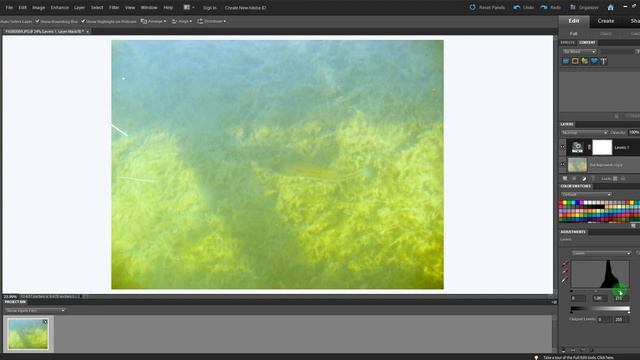Open the Select menu
The width and height of the screenshot is (640, 360).
(97, 7)
